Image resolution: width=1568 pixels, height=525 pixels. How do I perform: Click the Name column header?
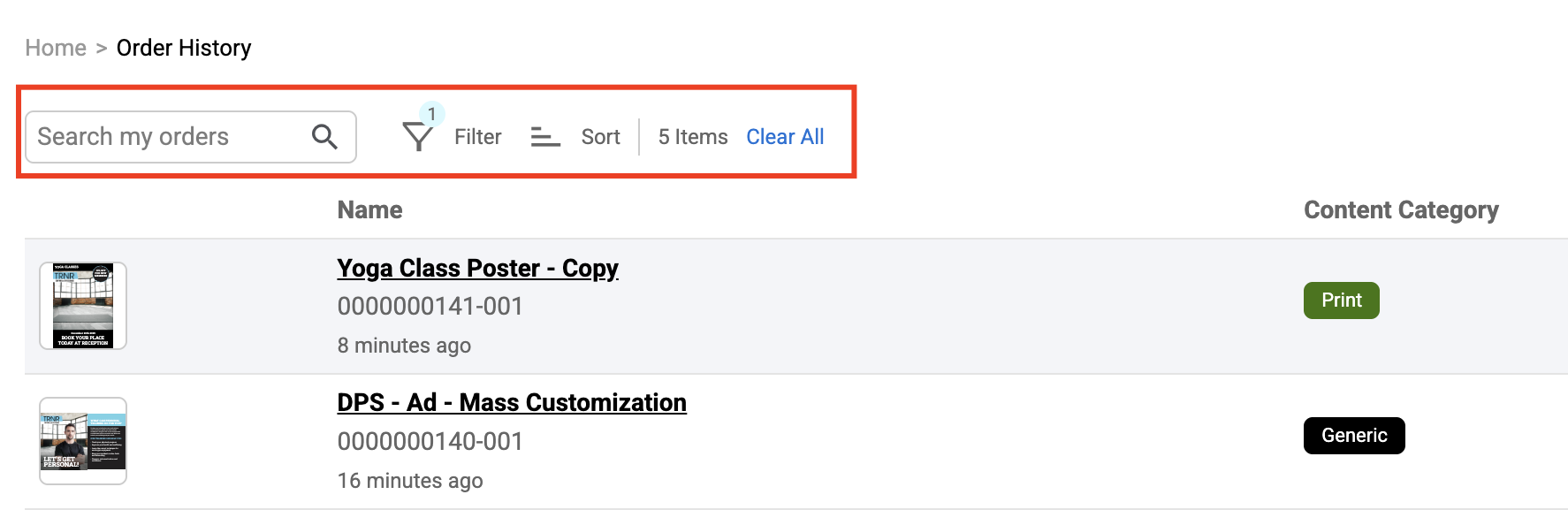pyautogui.click(x=369, y=210)
